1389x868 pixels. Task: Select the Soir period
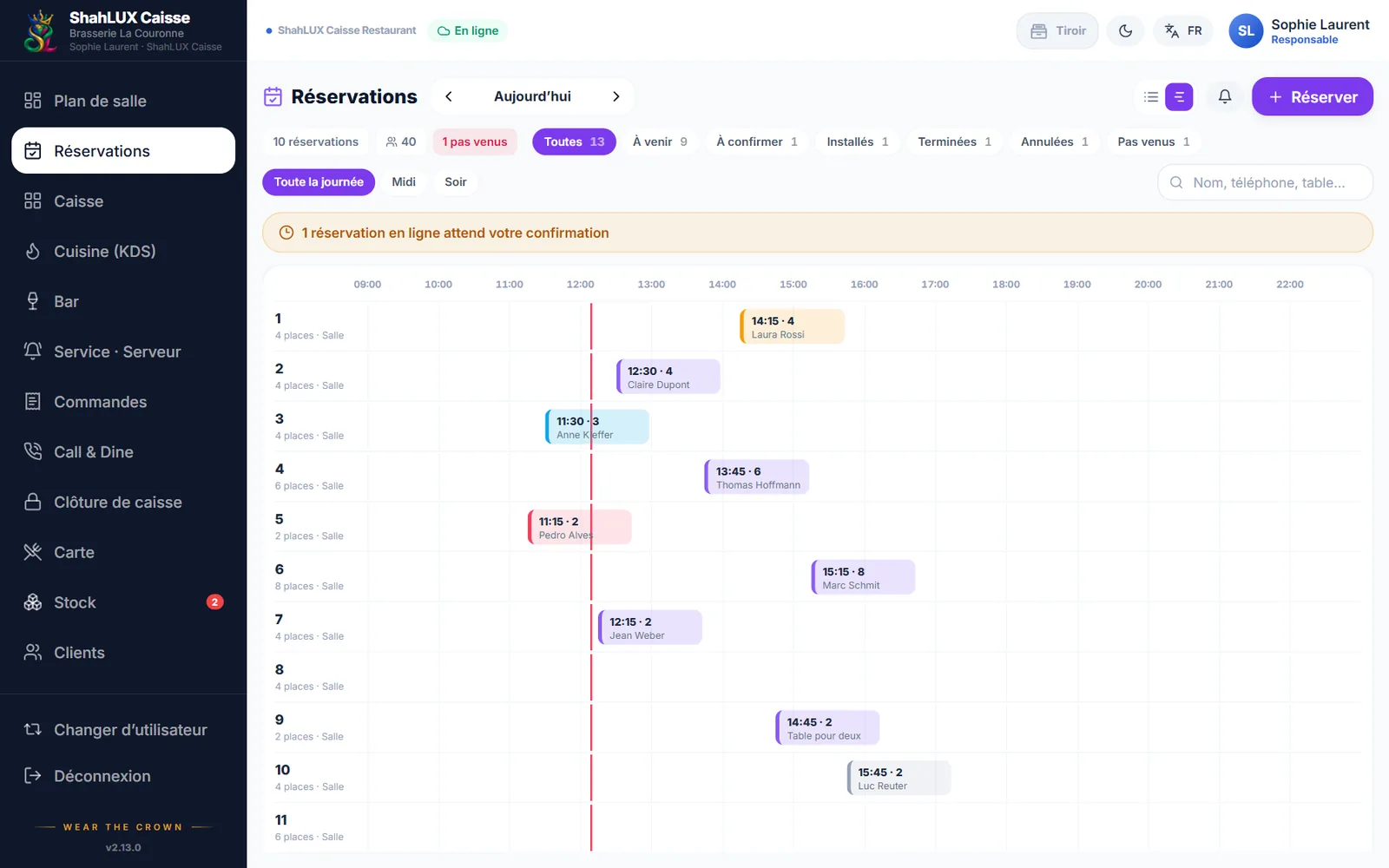click(456, 182)
